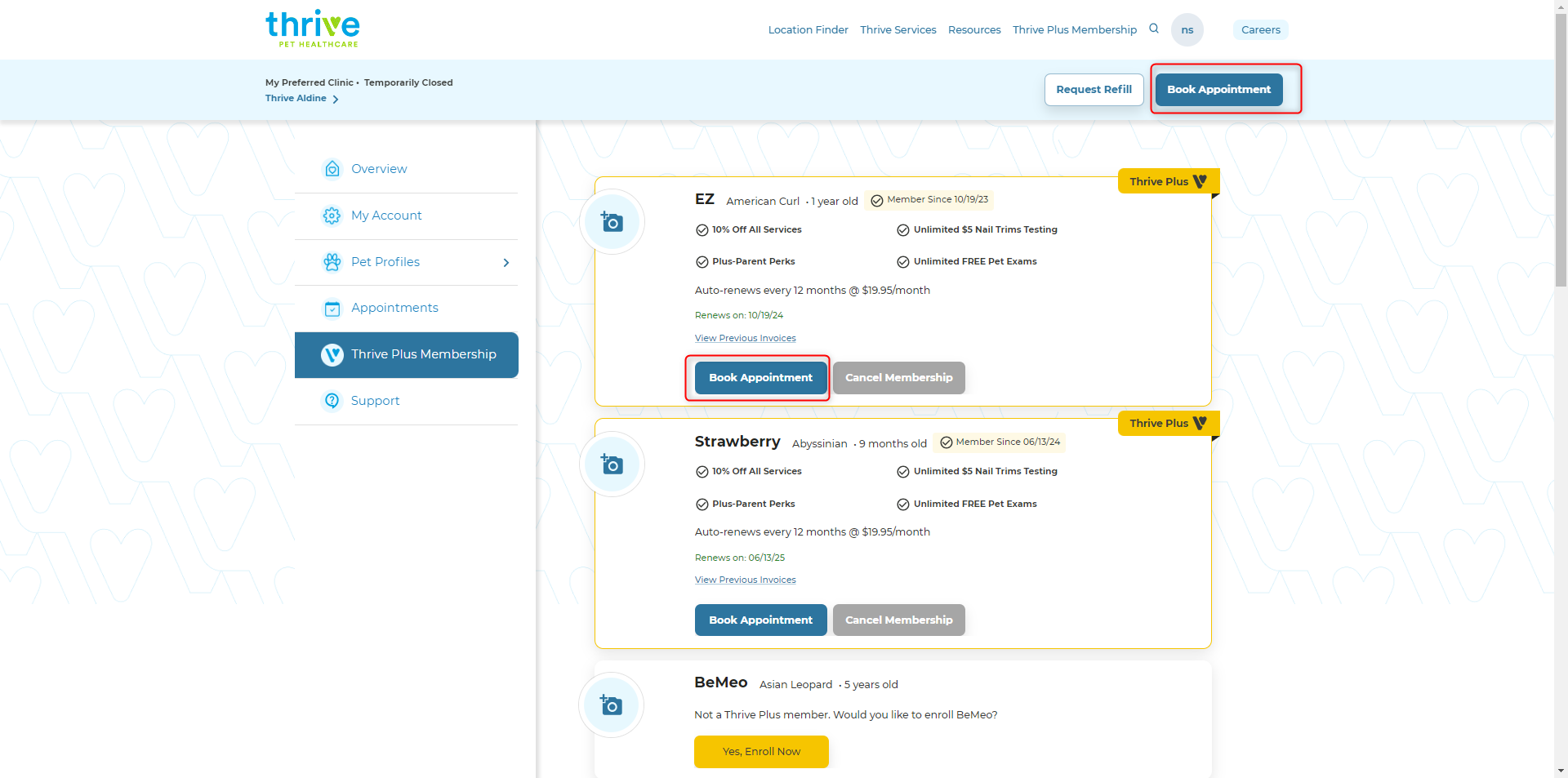This screenshot has width=1568, height=778.
Task: Click 'Renews on: 06/13/25' text
Action: coord(739,558)
